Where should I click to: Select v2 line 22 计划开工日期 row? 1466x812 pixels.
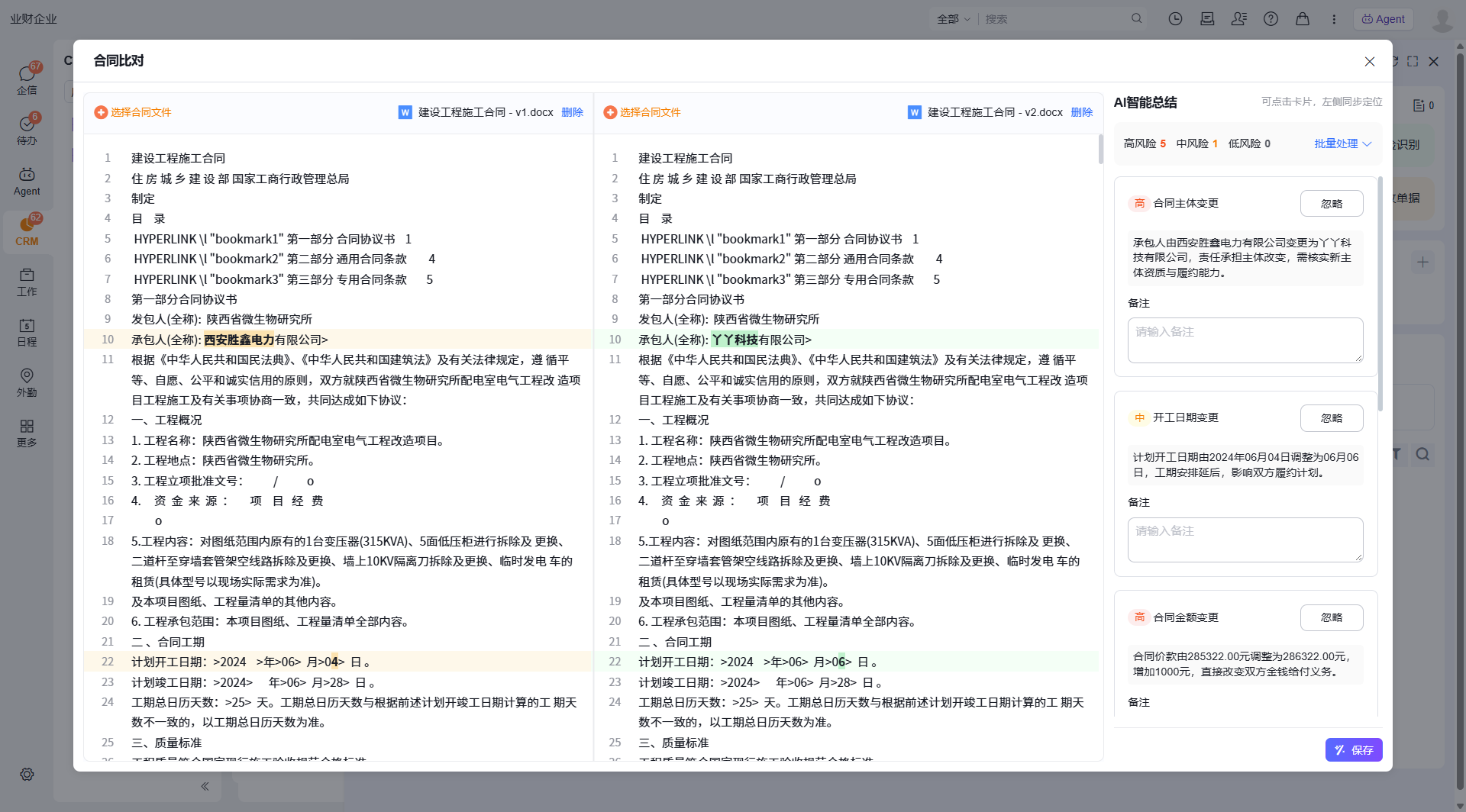(x=846, y=662)
